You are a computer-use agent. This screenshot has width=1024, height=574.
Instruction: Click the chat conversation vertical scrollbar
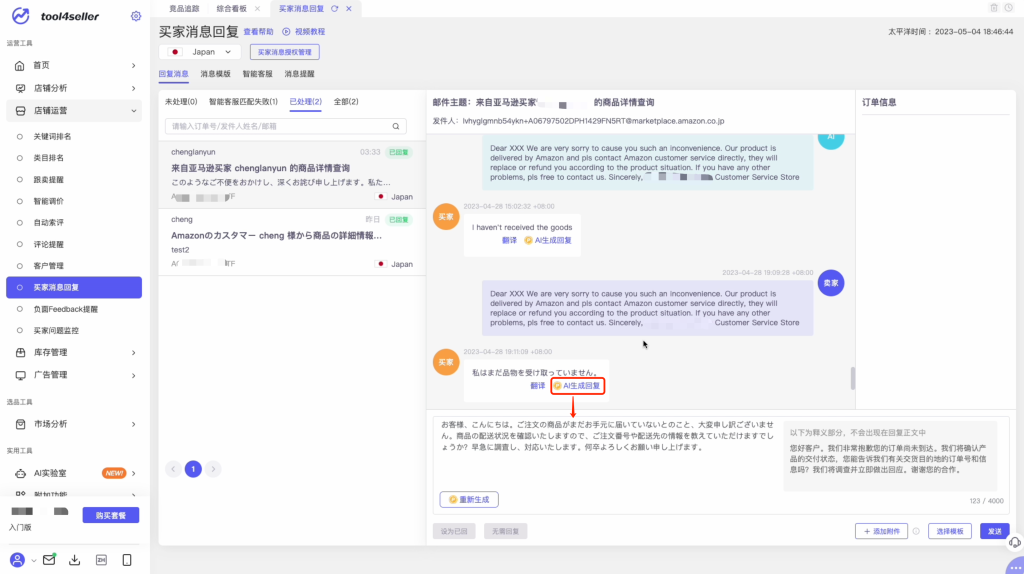pos(852,378)
